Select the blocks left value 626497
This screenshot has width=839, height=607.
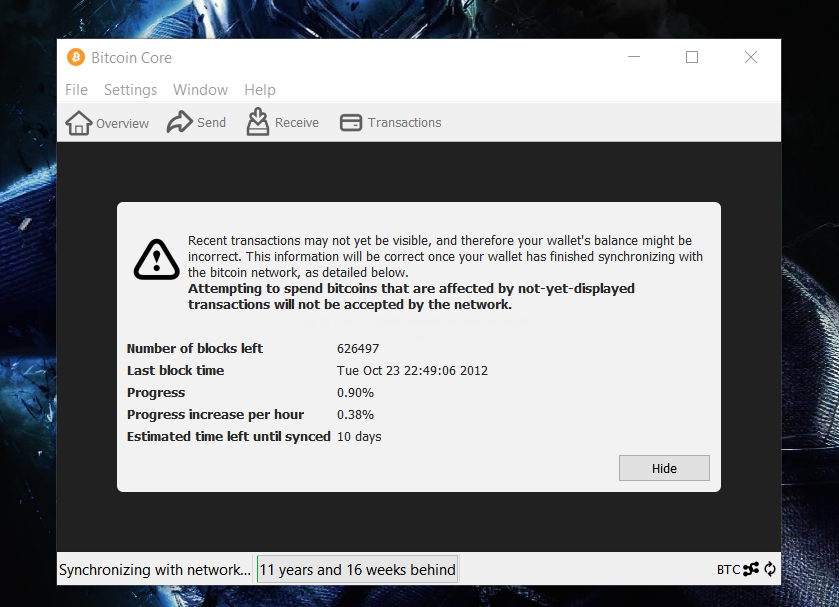click(x=358, y=348)
